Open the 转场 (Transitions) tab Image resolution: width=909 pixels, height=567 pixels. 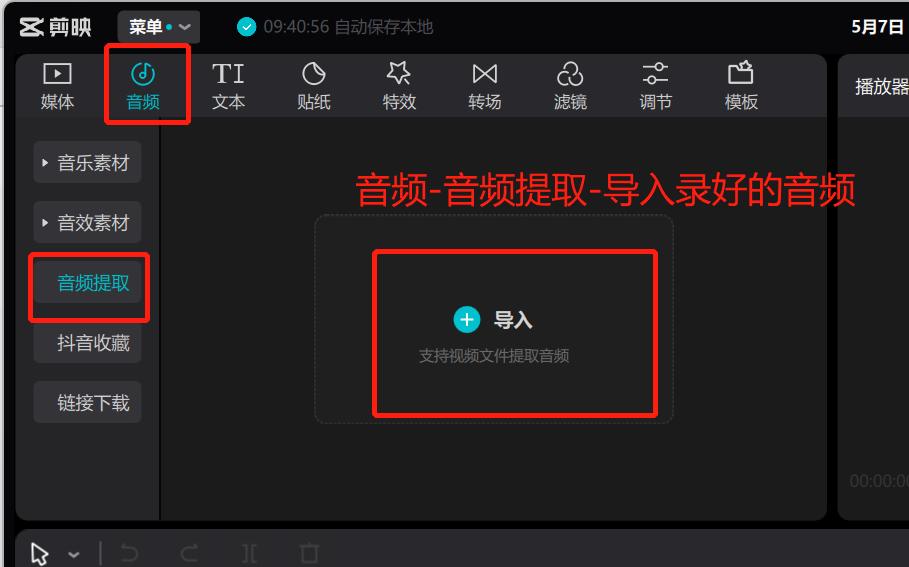click(485, 87)
